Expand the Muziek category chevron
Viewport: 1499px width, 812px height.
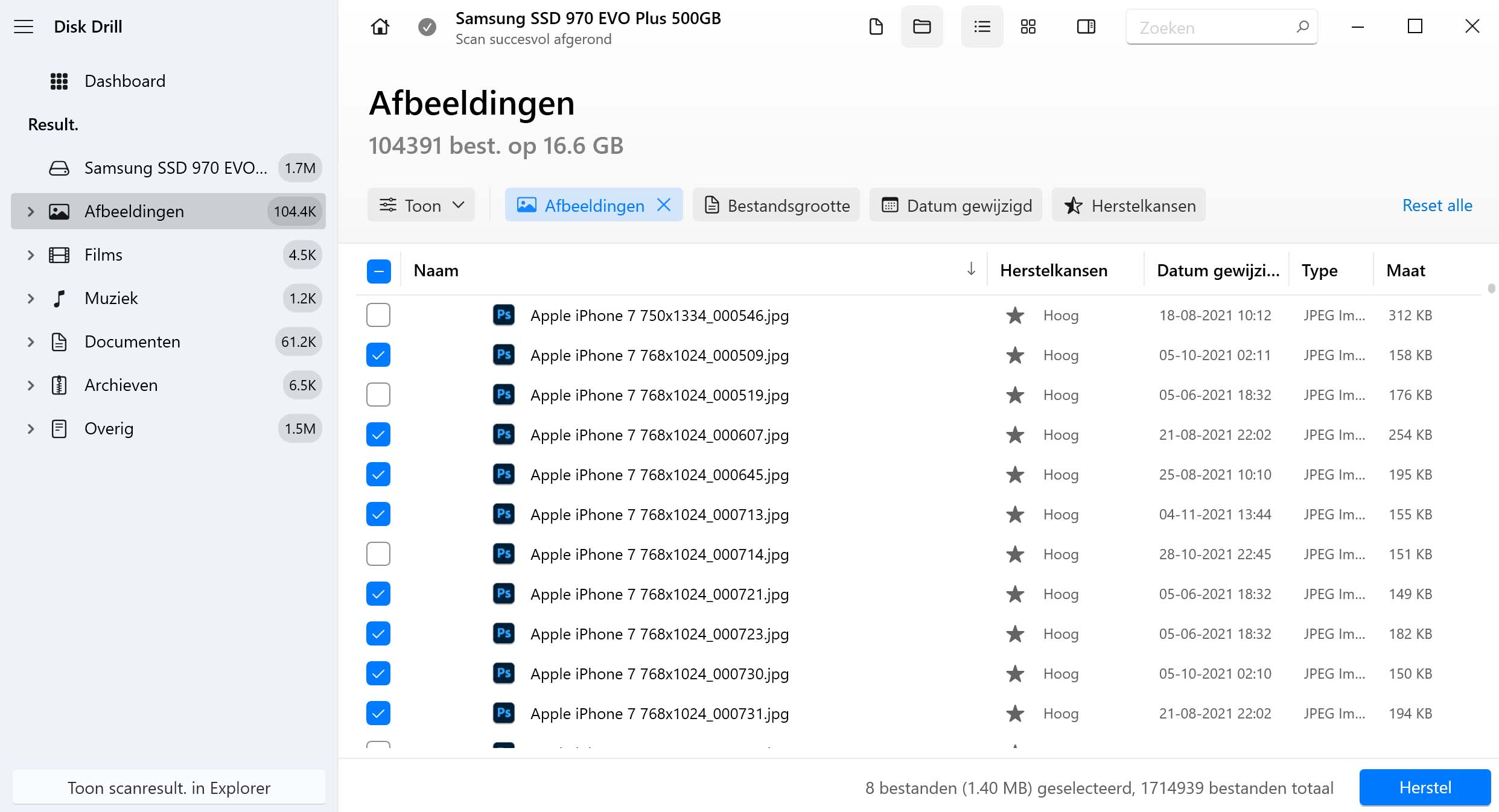pos(31,298)
